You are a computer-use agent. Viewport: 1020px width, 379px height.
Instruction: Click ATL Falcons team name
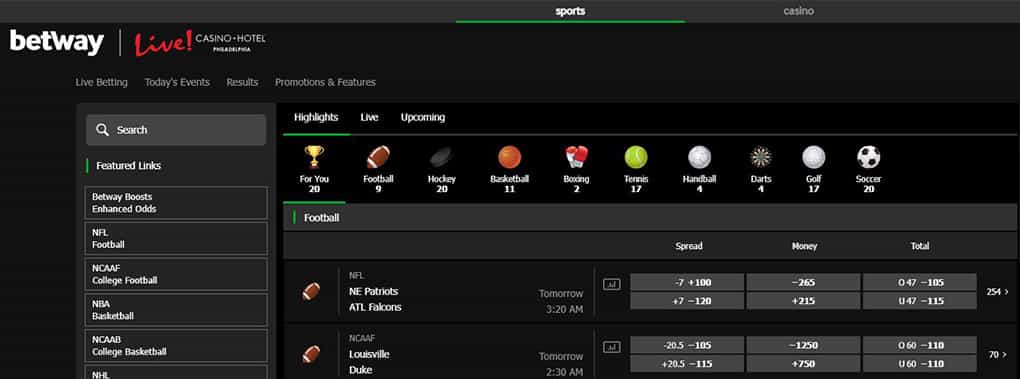[x=375, y=307]
